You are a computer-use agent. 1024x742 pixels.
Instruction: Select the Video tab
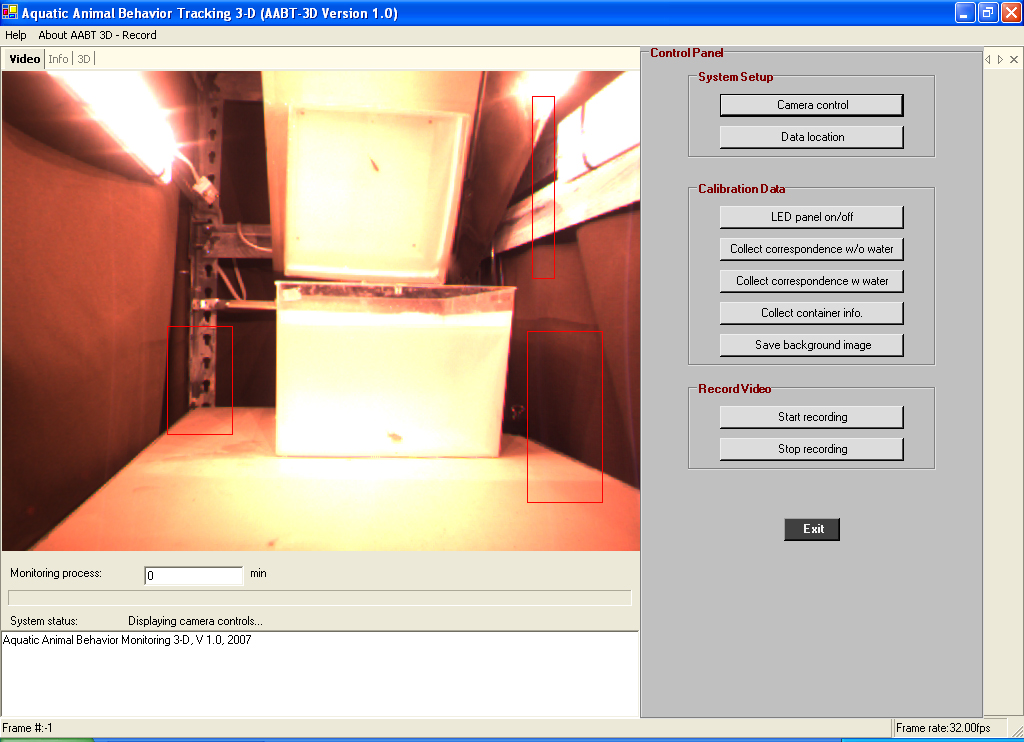coord(25,59)
